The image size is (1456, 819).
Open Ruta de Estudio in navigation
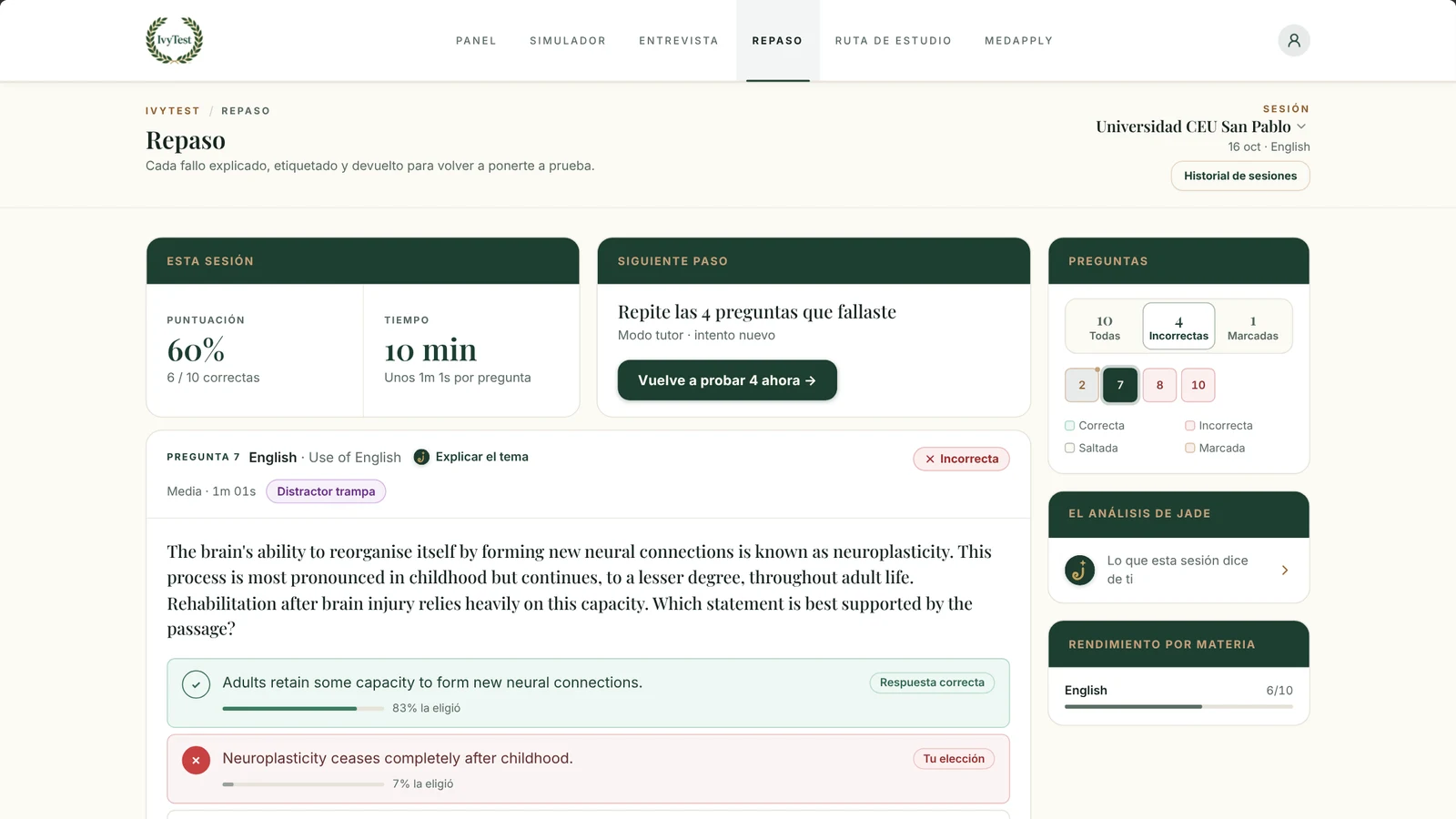894,41
